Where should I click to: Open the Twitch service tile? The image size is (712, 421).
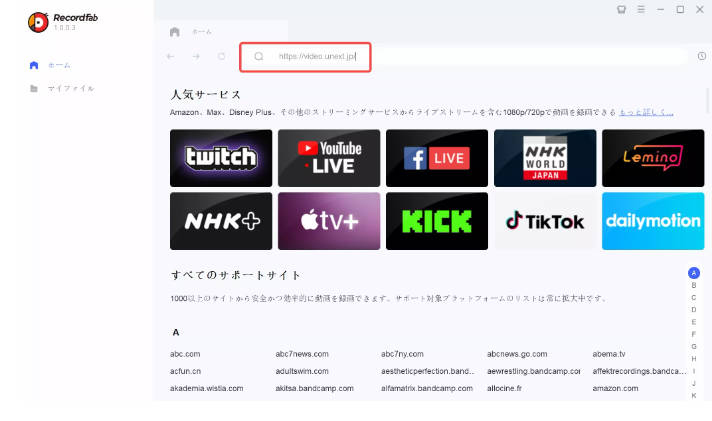coord(221,158)
